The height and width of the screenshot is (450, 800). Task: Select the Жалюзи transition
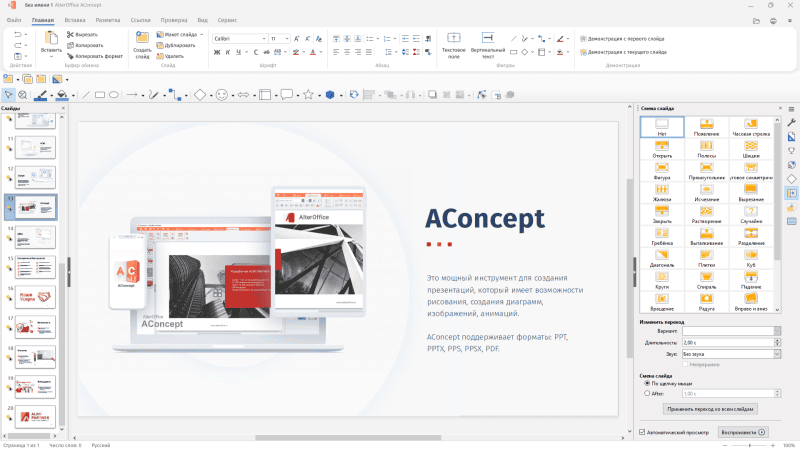[x=662, y=193]
